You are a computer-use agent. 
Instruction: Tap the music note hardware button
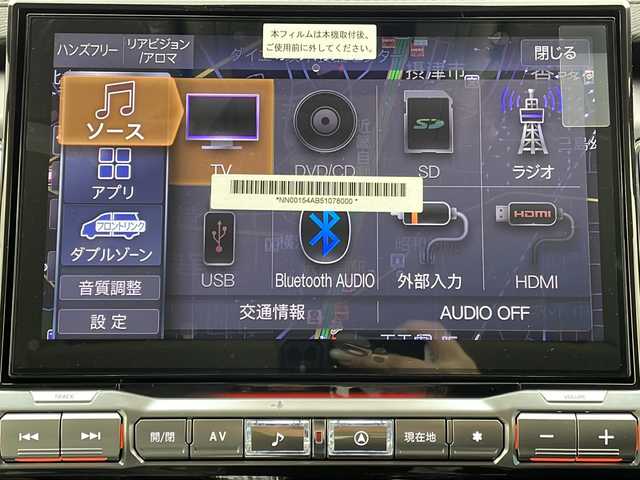point(278,438)
